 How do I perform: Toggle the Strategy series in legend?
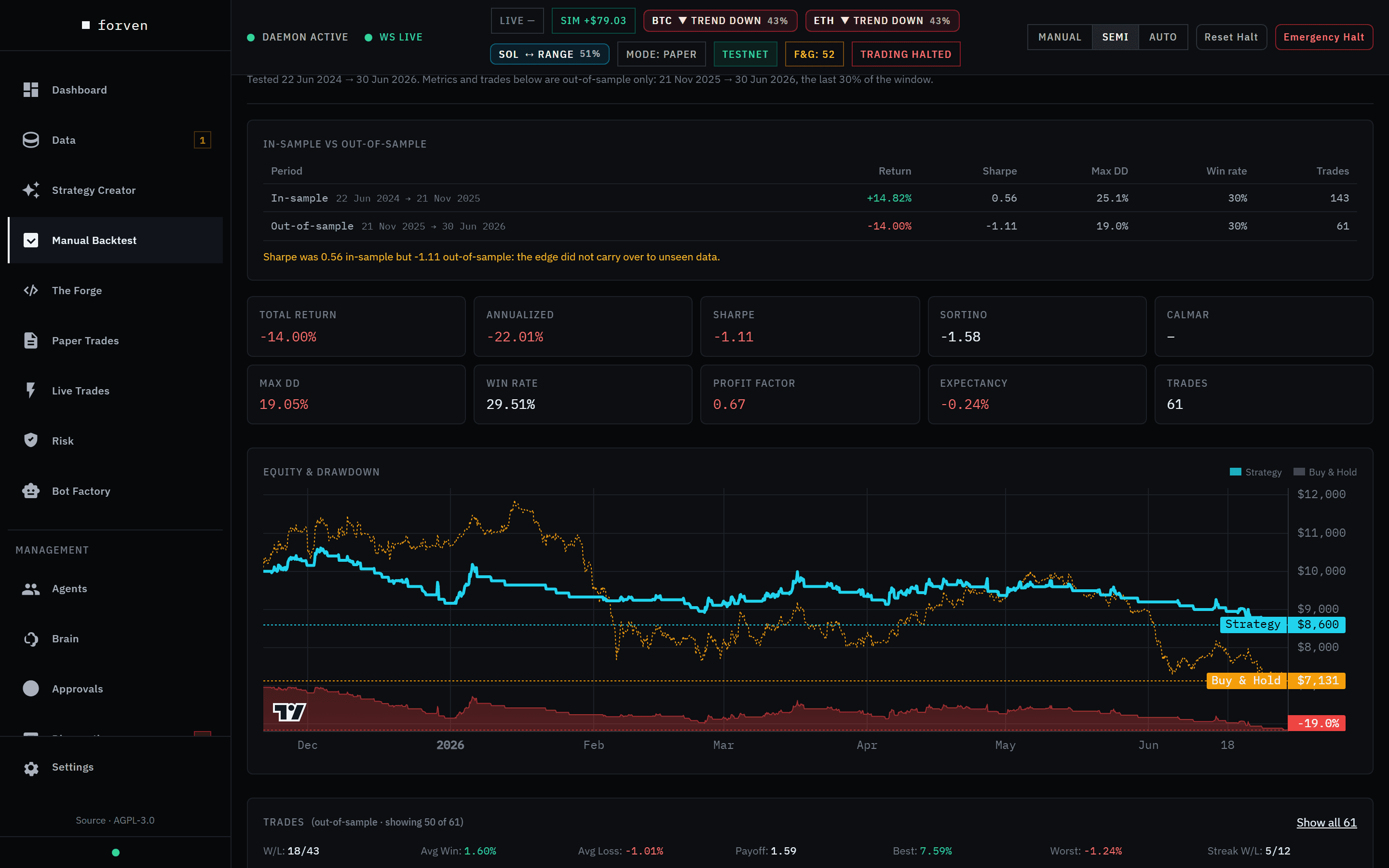(x=1256, y=472)
